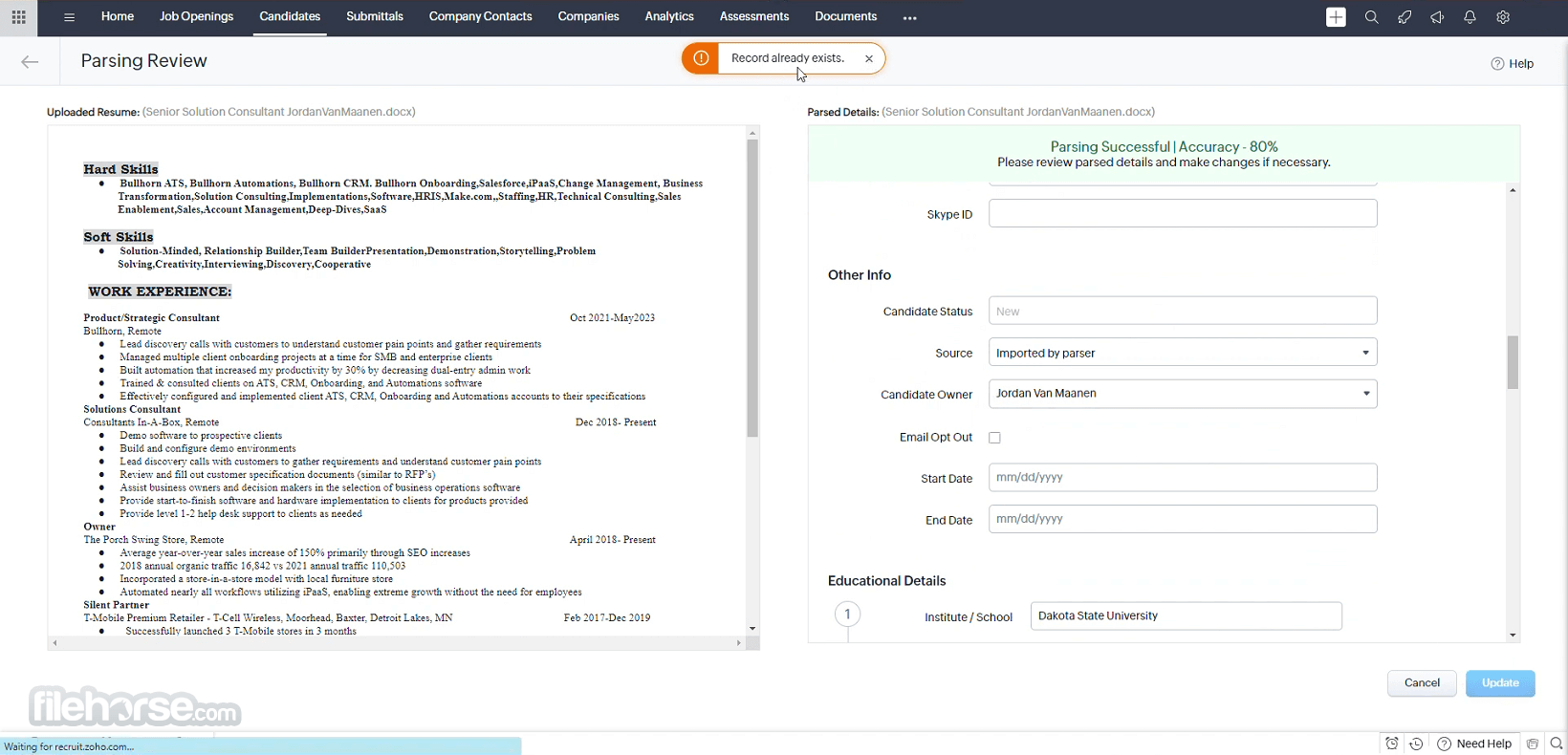Viewport: 1568px width, 755px height.
Task: Switch to the Submittals tab
Action: point(375,16)
